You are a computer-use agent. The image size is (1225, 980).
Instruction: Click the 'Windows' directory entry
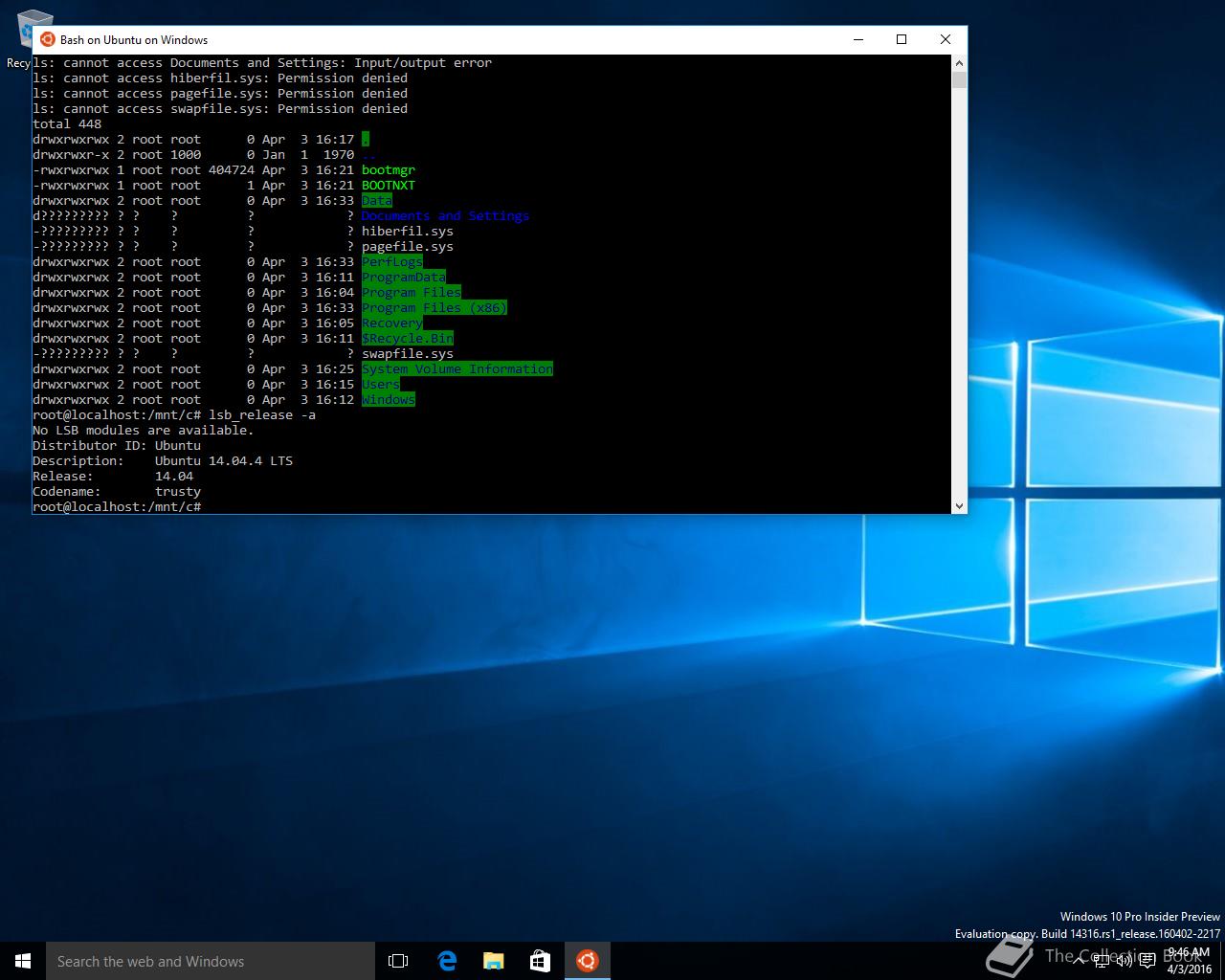389,399
